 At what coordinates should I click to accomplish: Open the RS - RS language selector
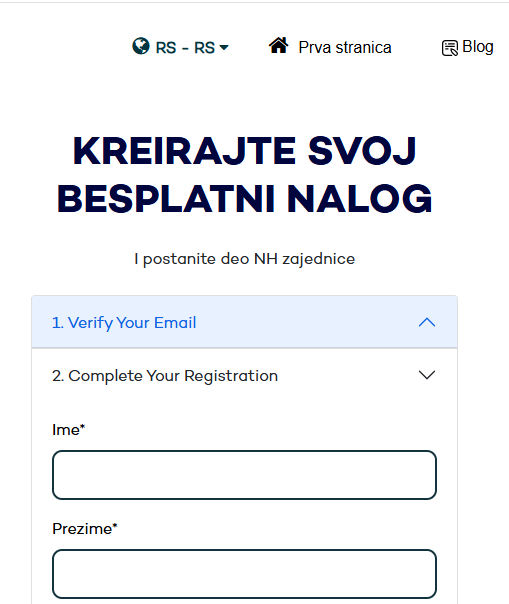(180, 47)
